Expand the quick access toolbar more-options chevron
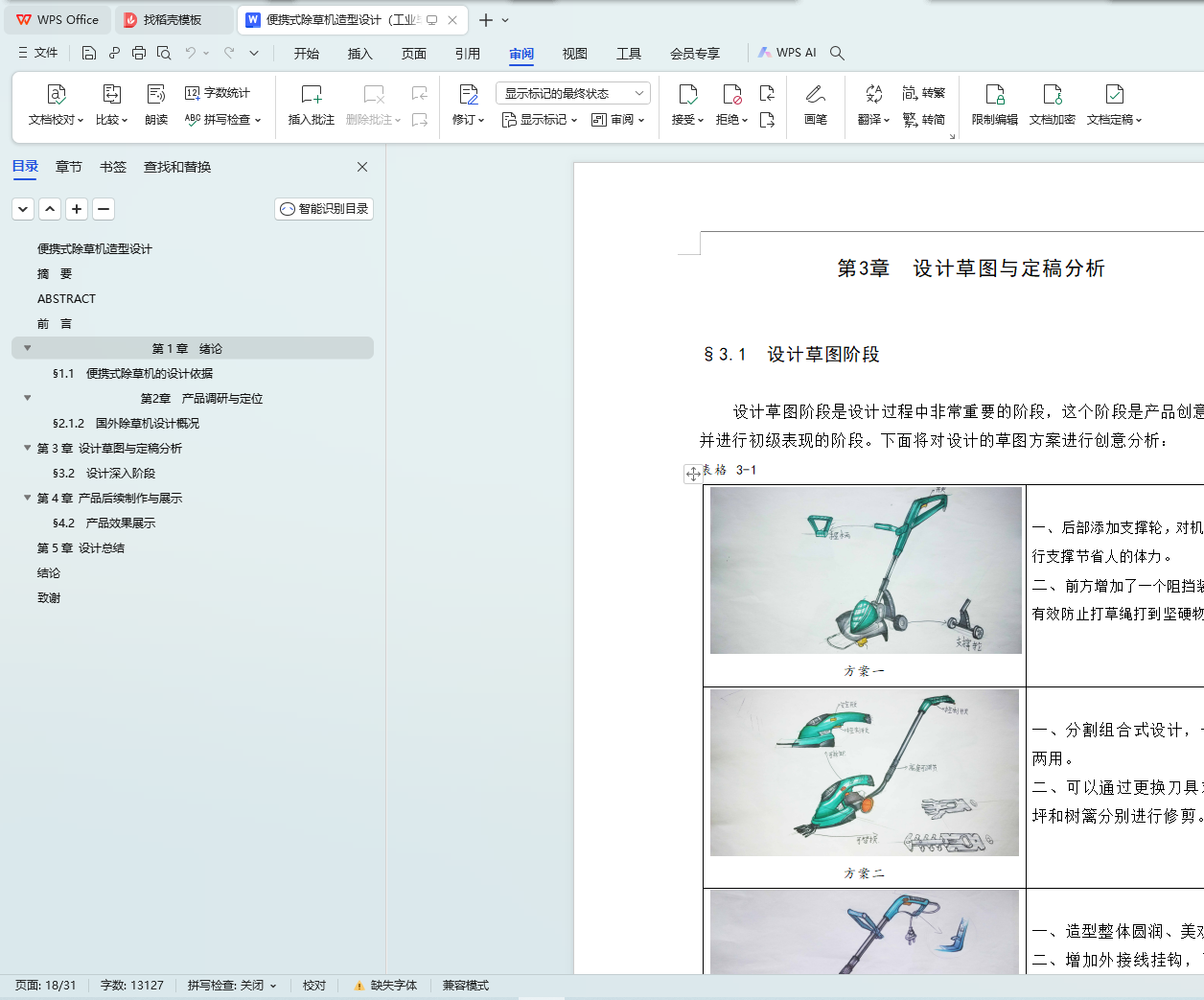This screenshot has height=1000, width=1204. [254, 53]
